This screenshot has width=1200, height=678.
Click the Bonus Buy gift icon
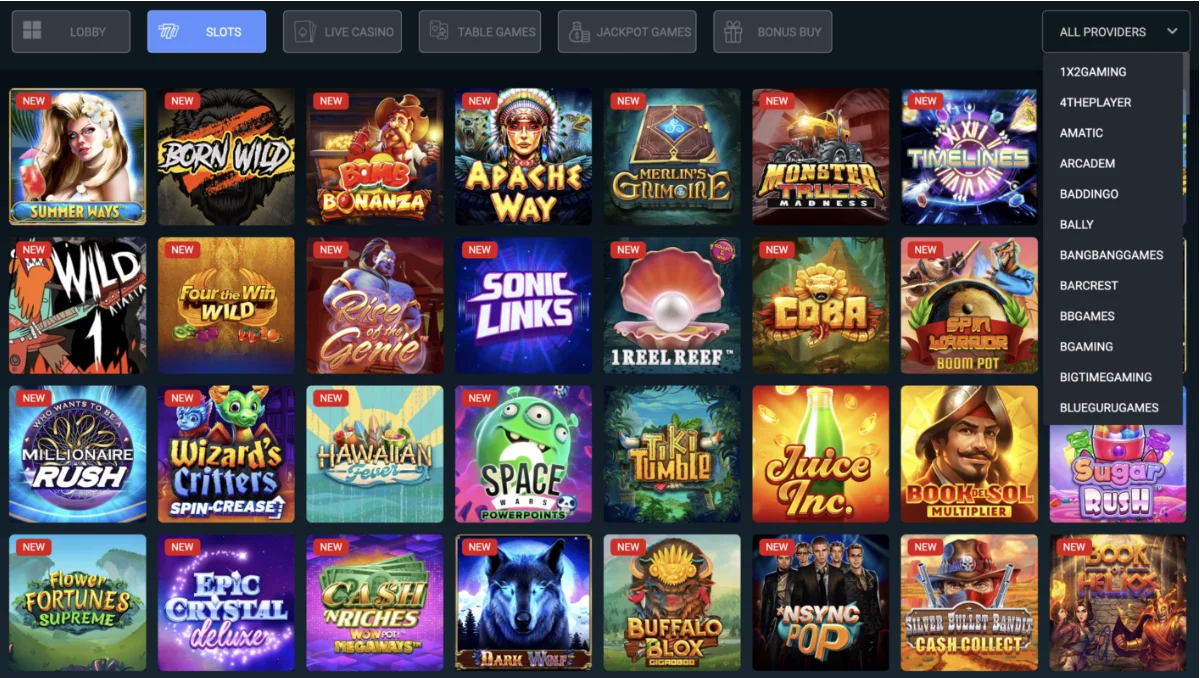pyautogui.click(x=733, y=32)
